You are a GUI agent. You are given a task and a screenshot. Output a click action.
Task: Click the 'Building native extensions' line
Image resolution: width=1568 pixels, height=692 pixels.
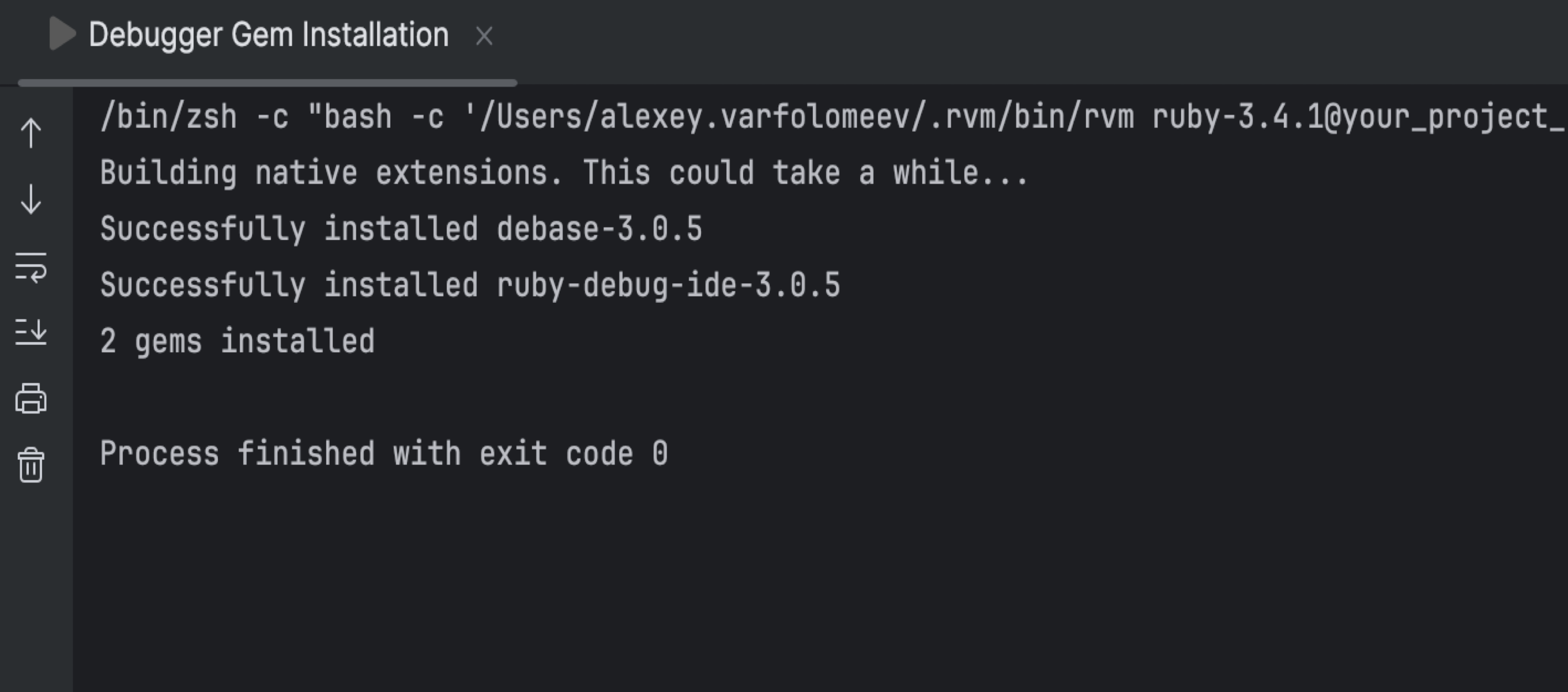pyautogui.click(x=563, y=173)
